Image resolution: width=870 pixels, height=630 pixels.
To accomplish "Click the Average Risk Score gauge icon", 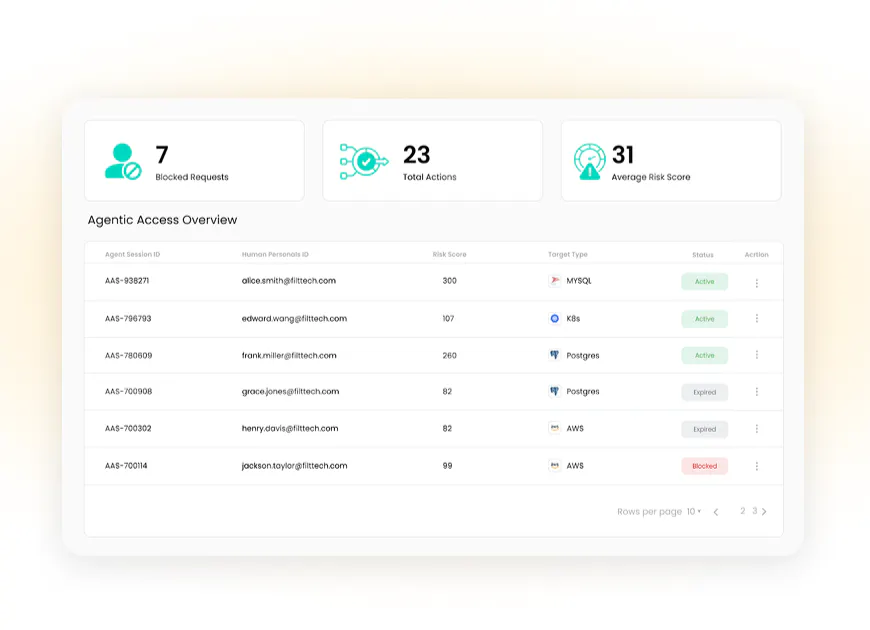I will [x=589, y=161].
